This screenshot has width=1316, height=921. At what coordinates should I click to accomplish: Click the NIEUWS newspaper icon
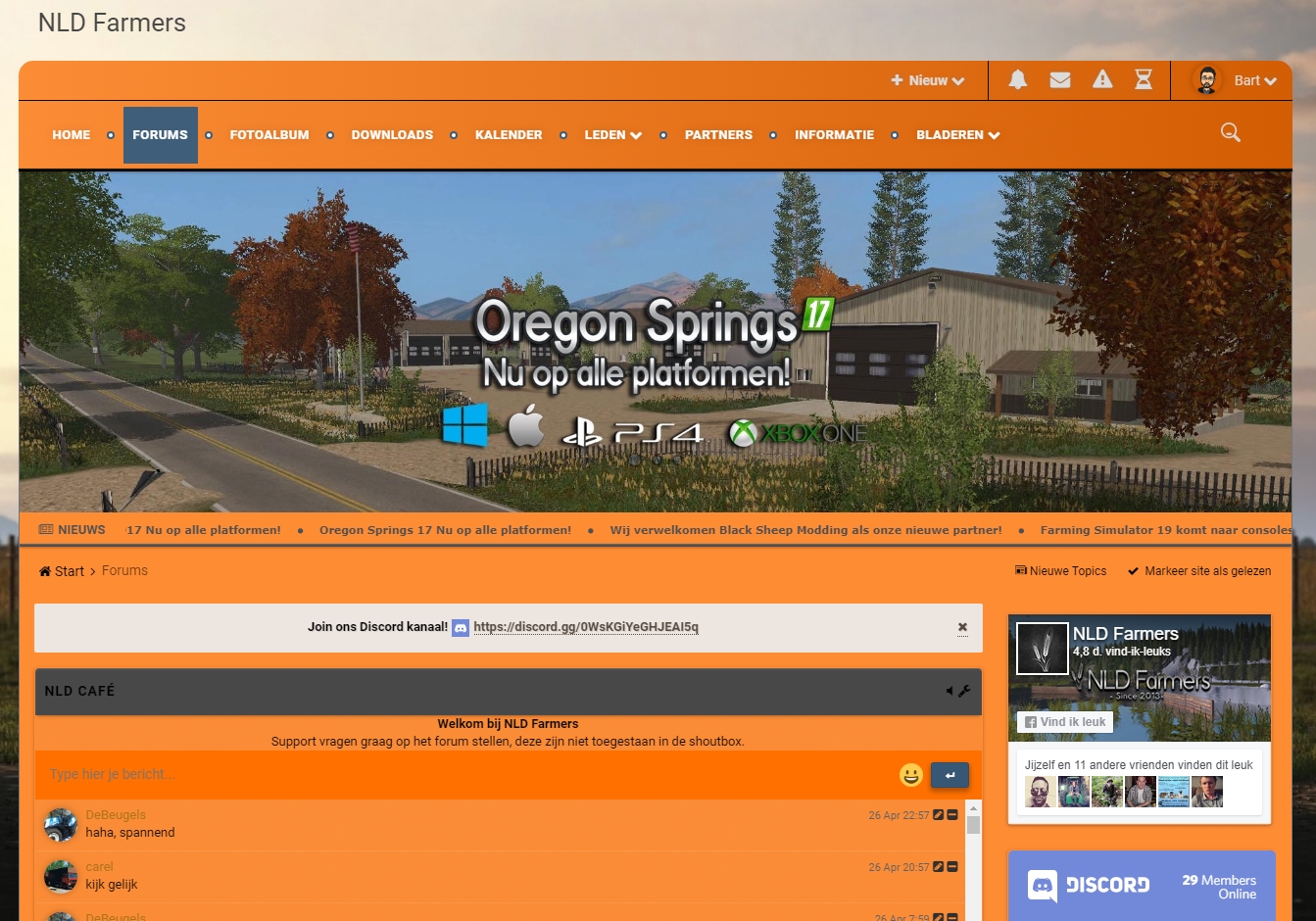click(46, 529)
